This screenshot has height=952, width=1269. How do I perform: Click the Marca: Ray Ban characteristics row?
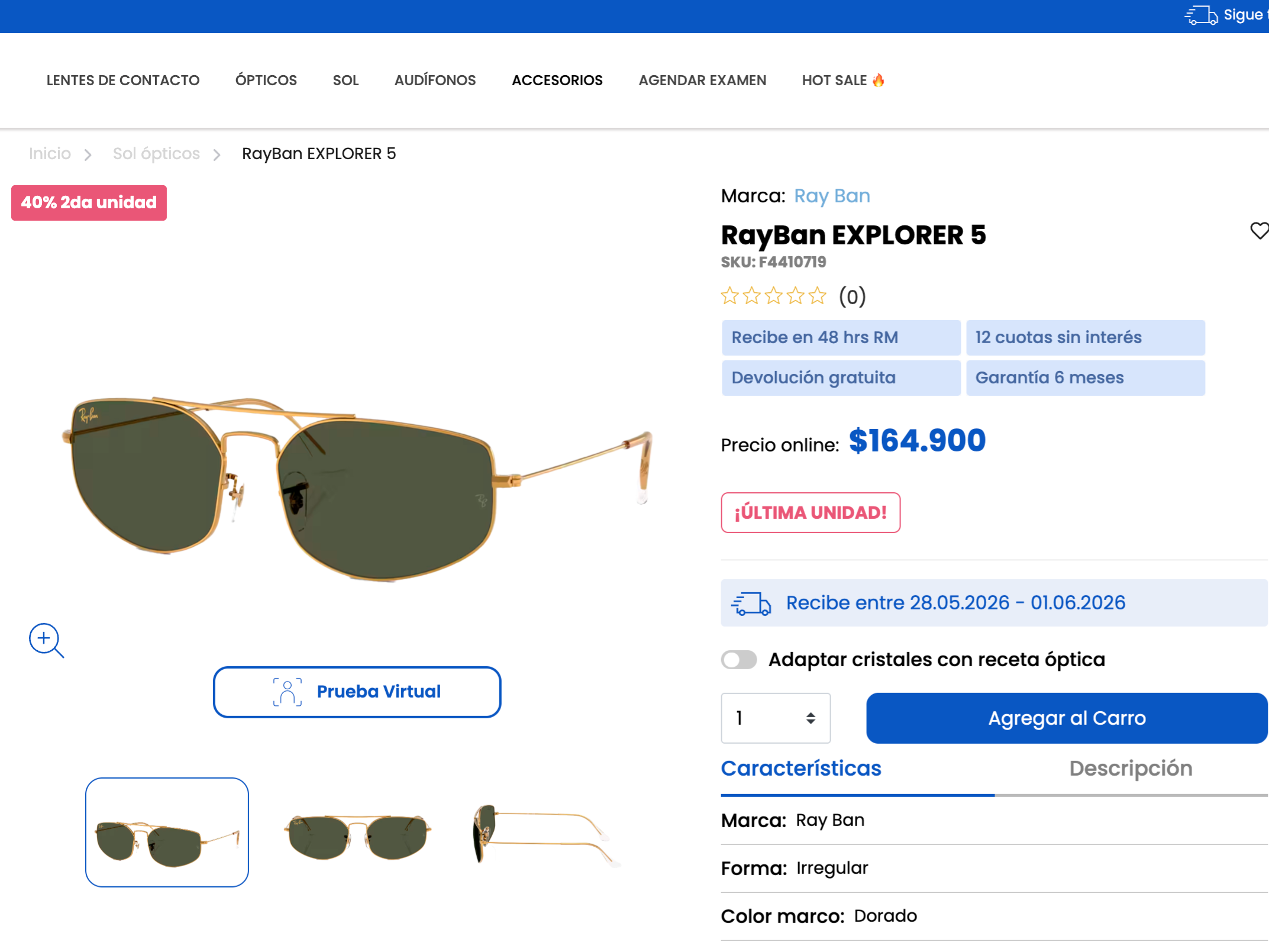(994, 820)
